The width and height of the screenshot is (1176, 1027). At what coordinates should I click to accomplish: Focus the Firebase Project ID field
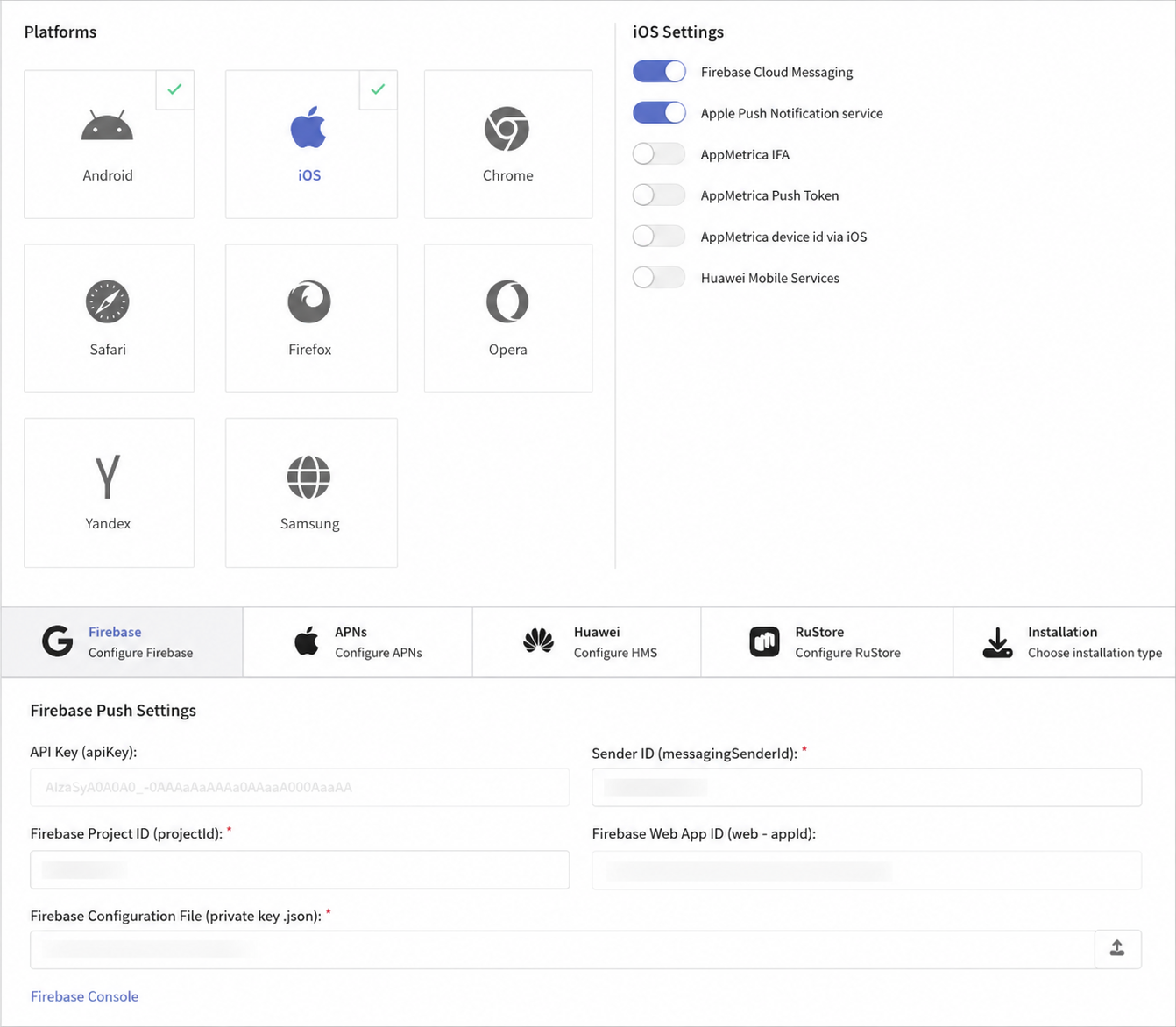click(x=300, y=870)
